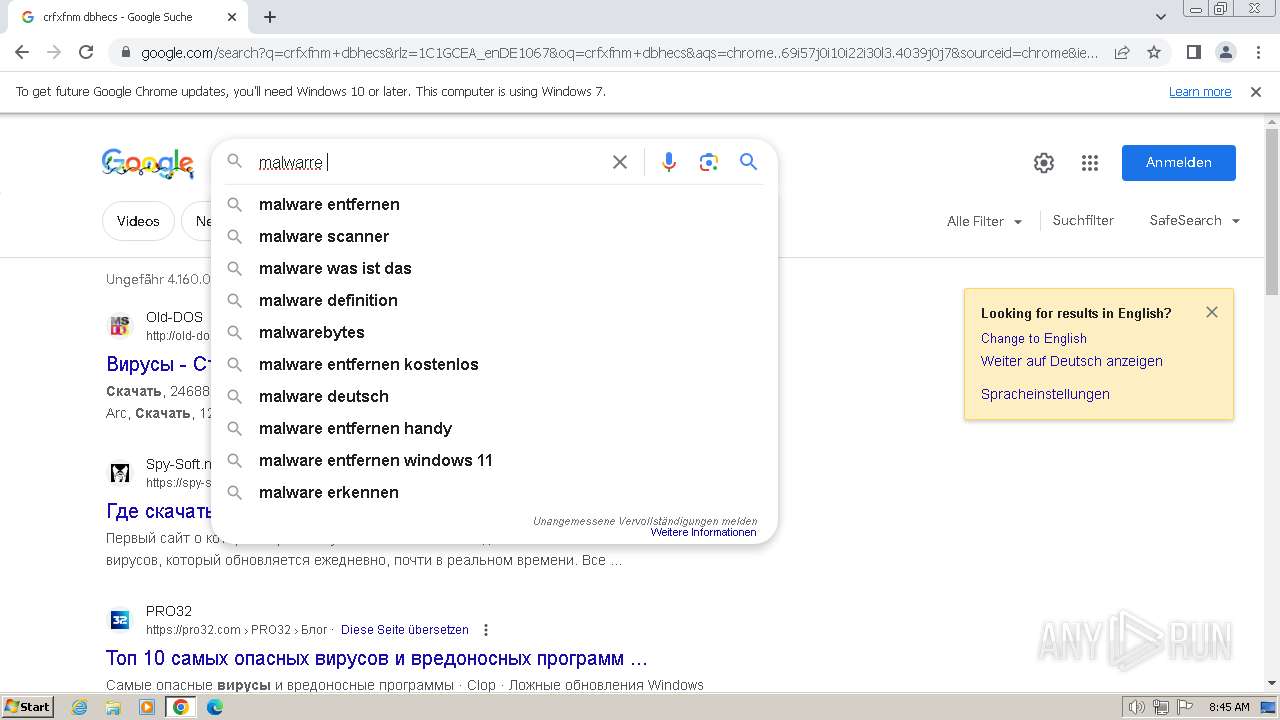The image size is (1280, 720).
Task: Click into the 'malwarre' search field
Action: [430, 162]
